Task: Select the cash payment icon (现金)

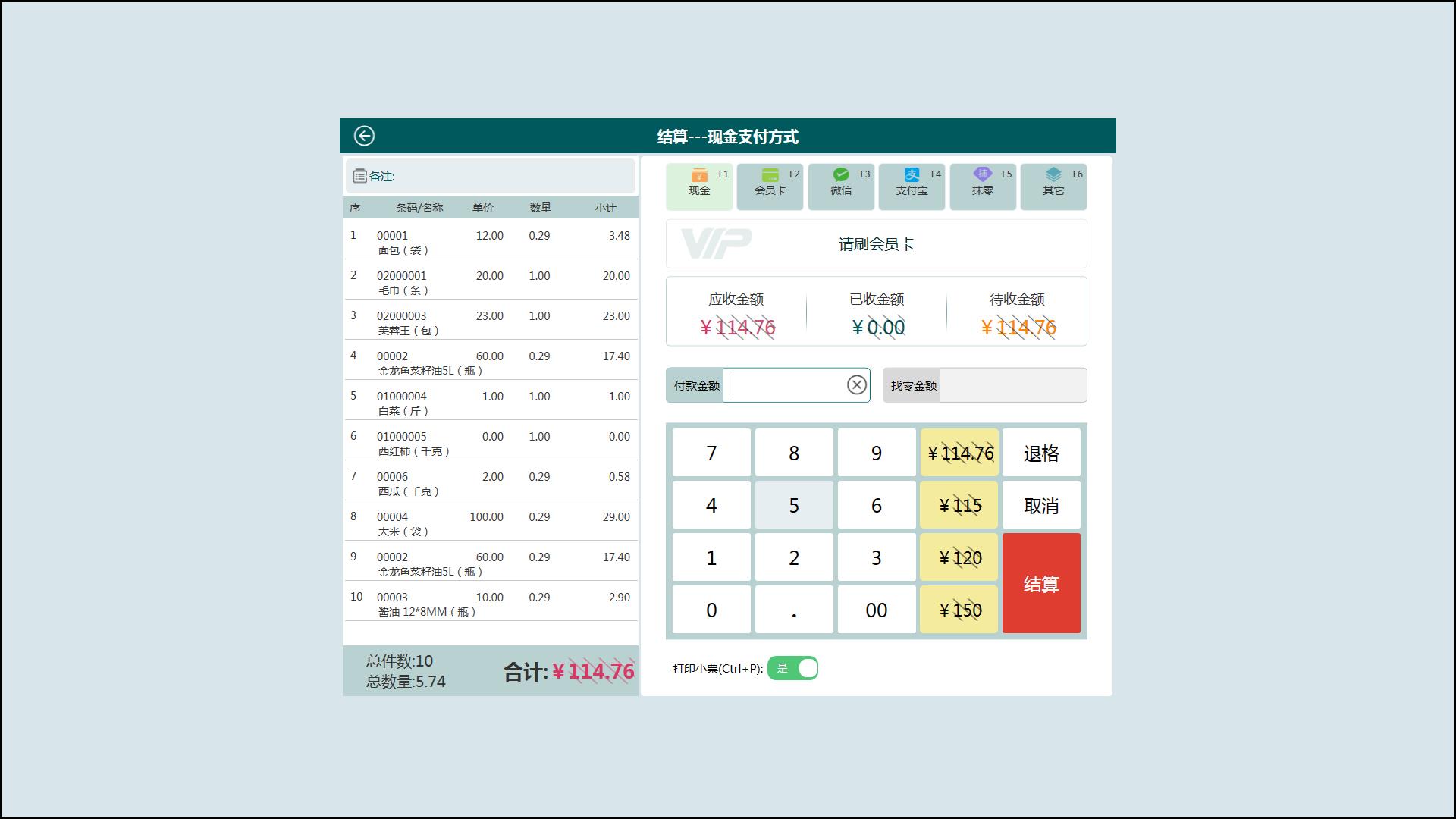Action: [x=699, y=177]
